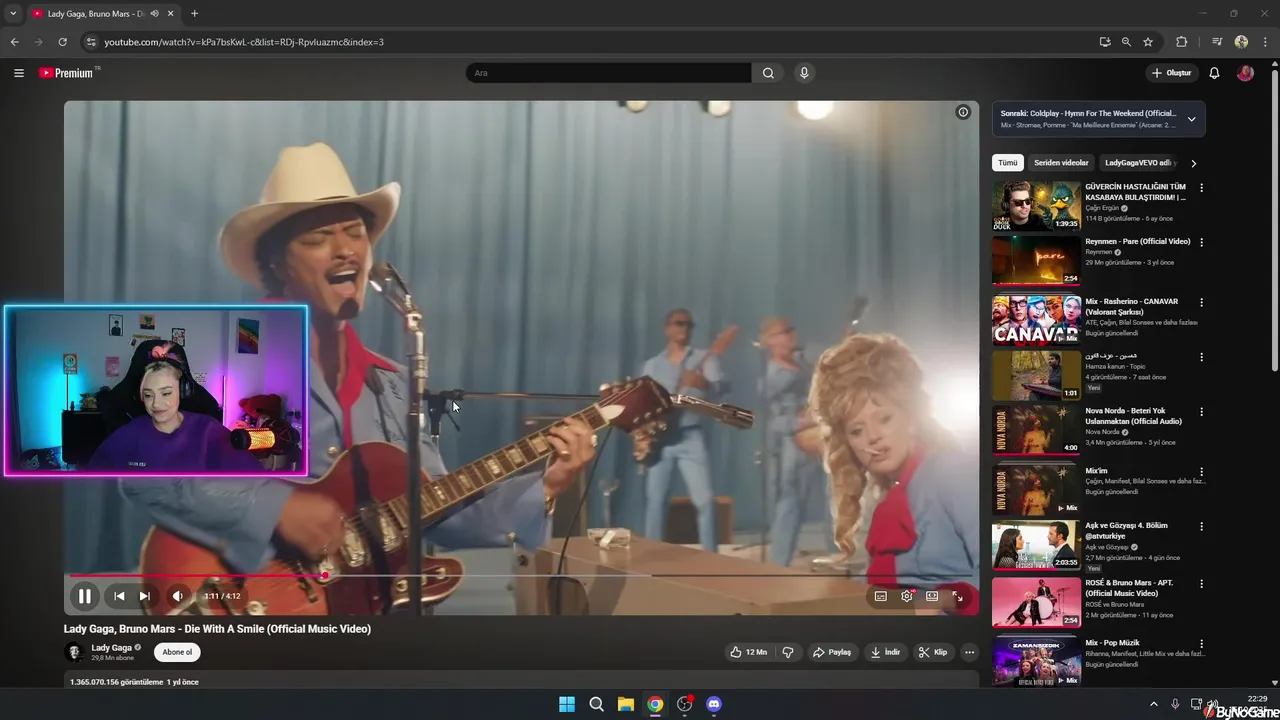Go to YouTube Premium home logo
The height and width of the screenshot is (720, 1280).
67,73
